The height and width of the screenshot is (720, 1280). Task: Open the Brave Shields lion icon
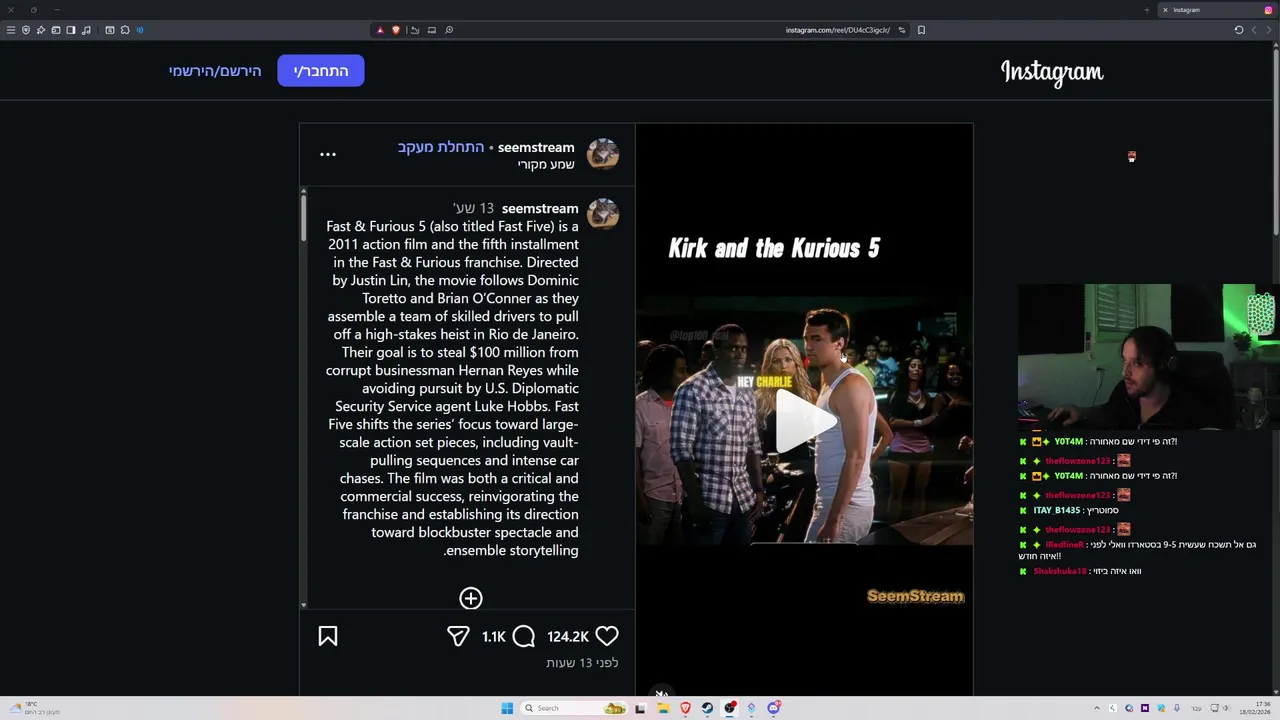tap(395, 30)
